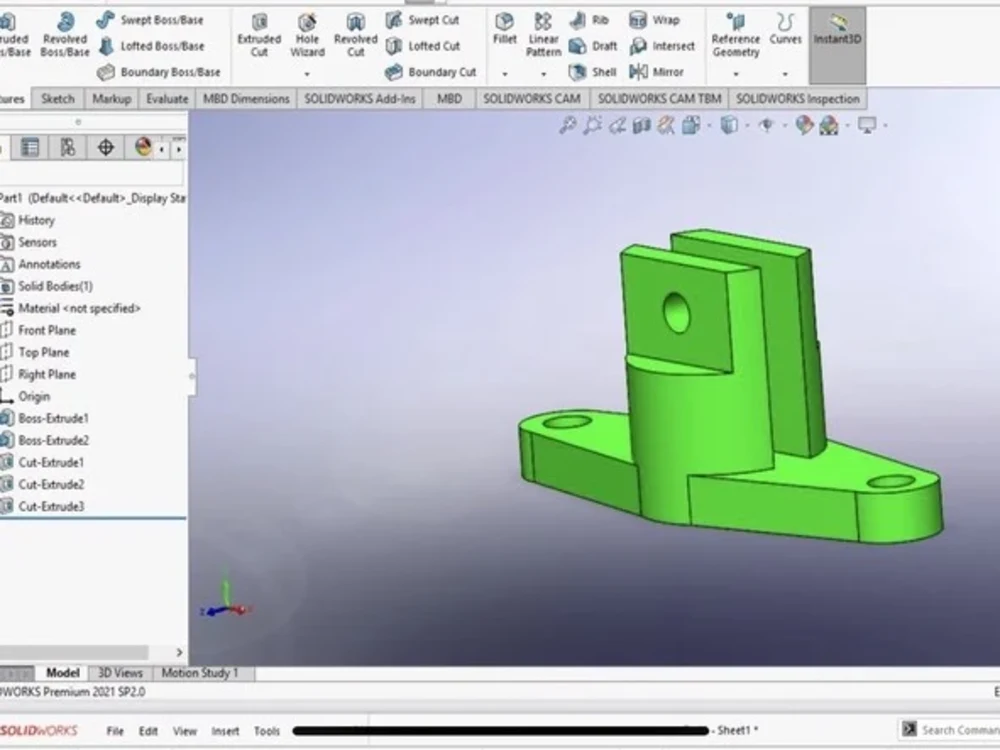Toggle Instant3D off
Viewport: 1000px width, 750px height.
[837, 32]
